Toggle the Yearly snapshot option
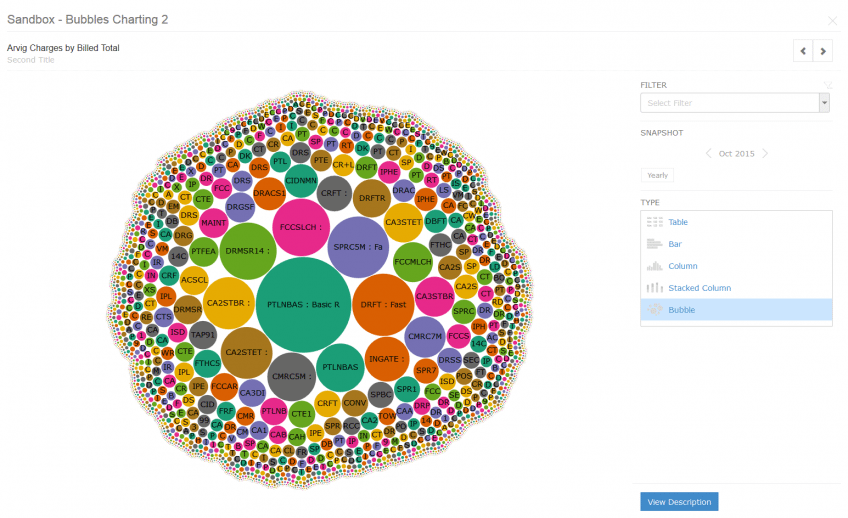Image resolution: width=848 pixels, height=518 pixels. (658, 175)
